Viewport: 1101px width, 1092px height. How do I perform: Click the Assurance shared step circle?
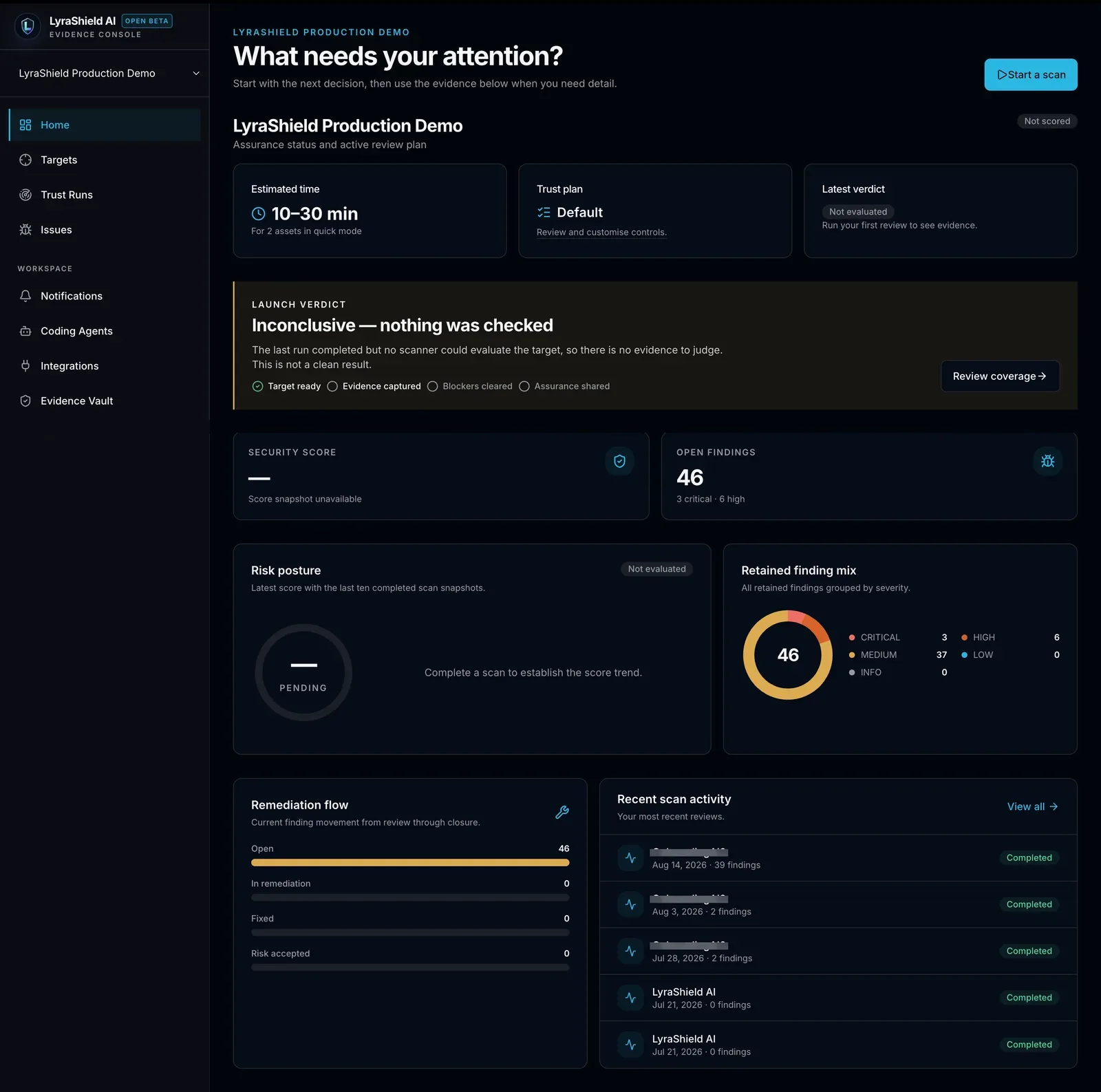click(524, 386)
